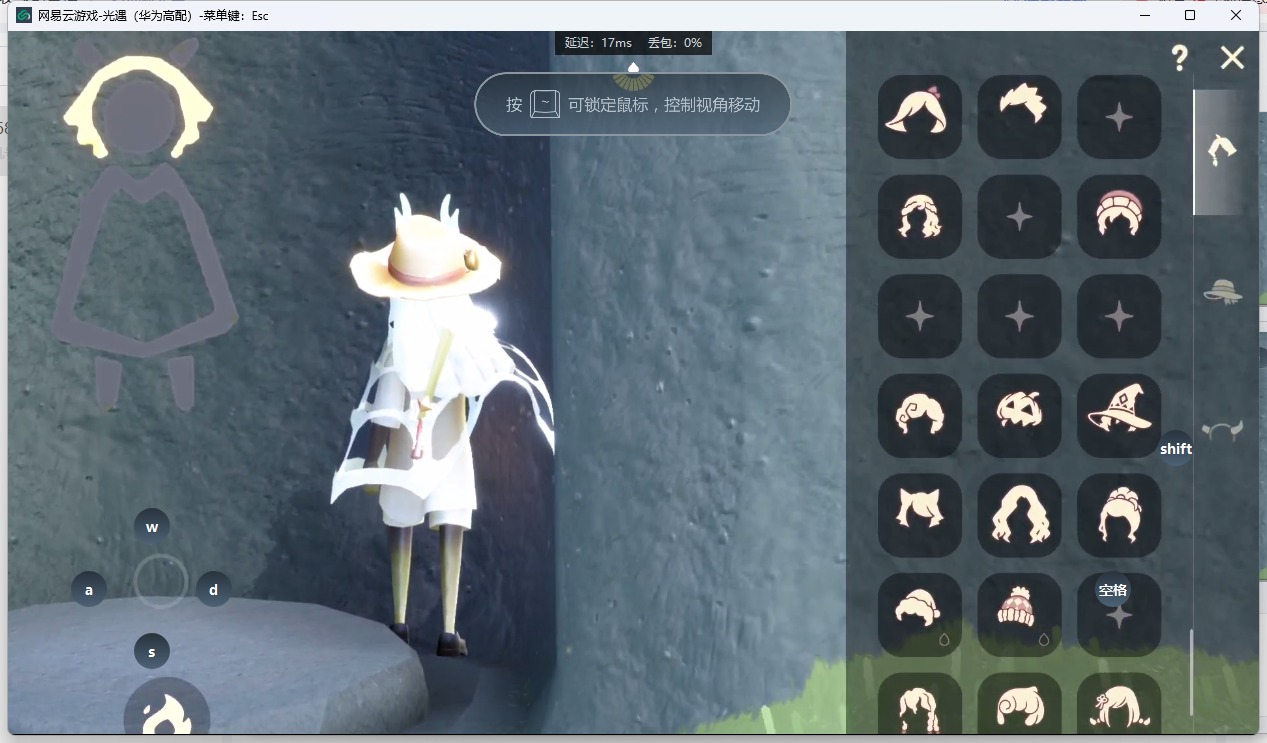Choose the twin braids hairstyle in bottom row
1267x743 pixels.
pos(919,704)
